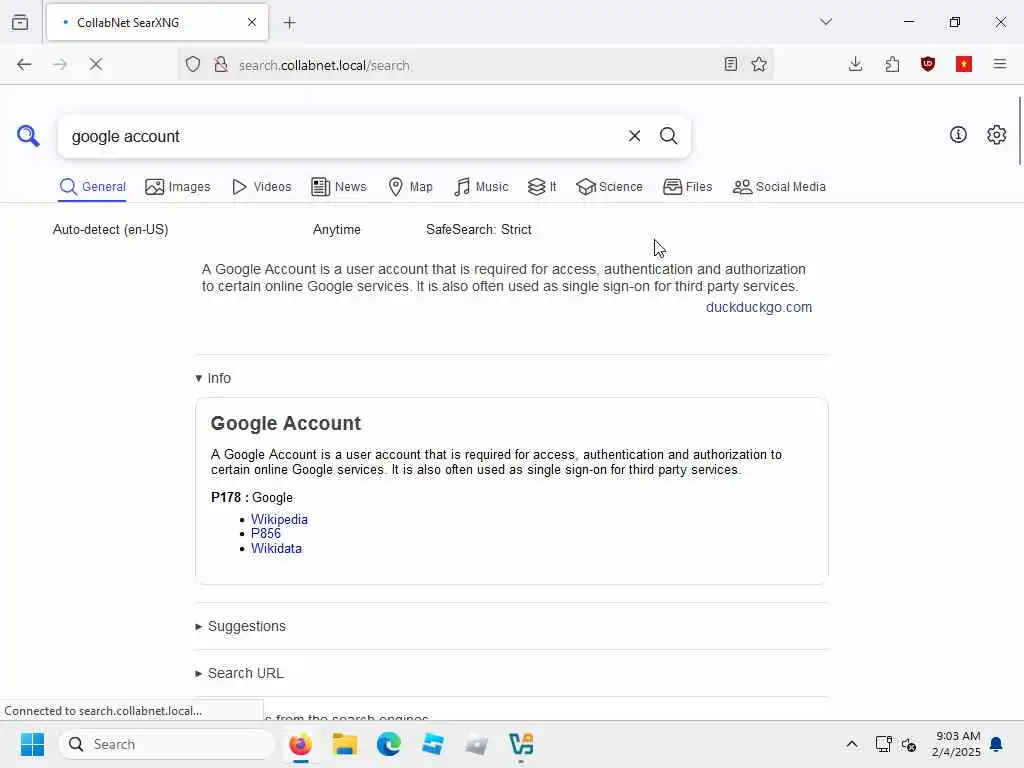
Task: Click the taskbar Search box
Action: click(x=167, y=744)
